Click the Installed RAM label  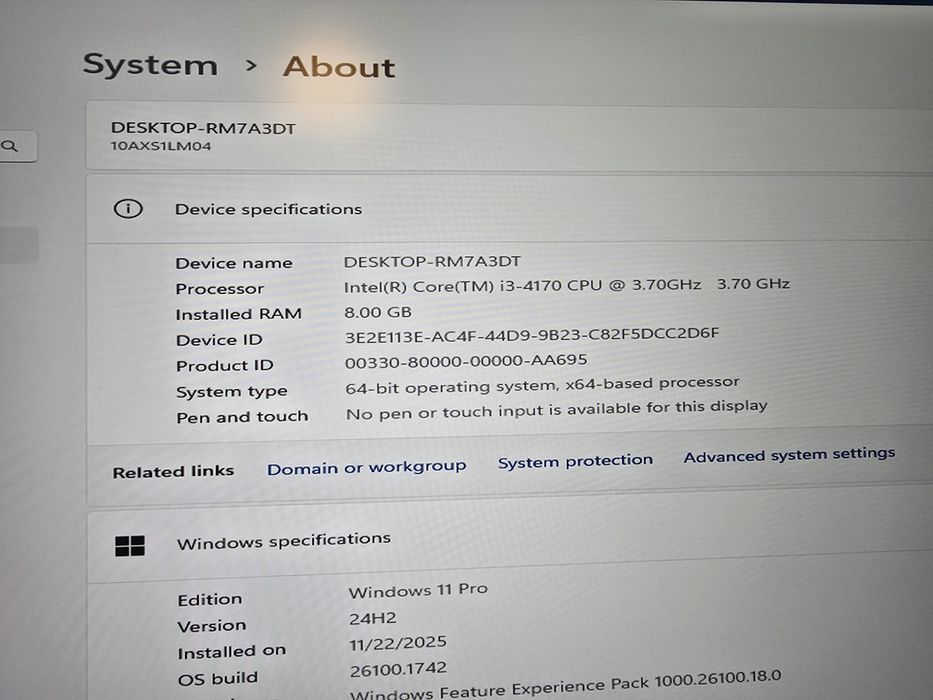click(239, 314)
